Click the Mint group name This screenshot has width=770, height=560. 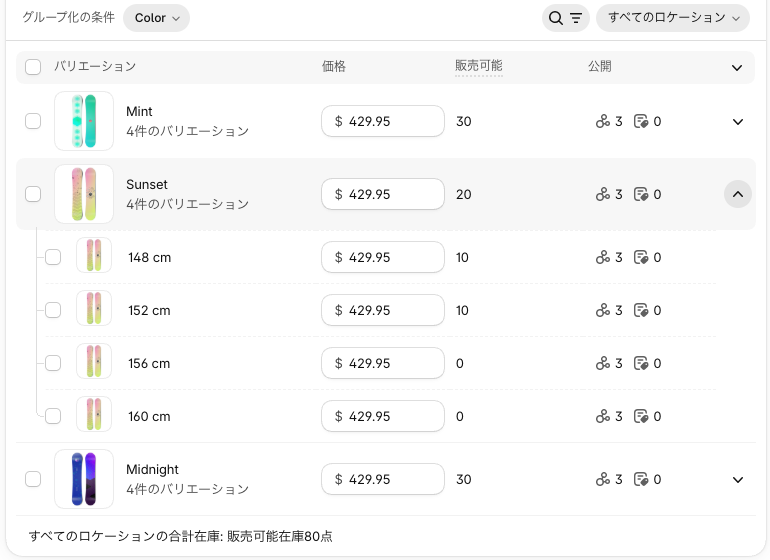click(139, 112)
